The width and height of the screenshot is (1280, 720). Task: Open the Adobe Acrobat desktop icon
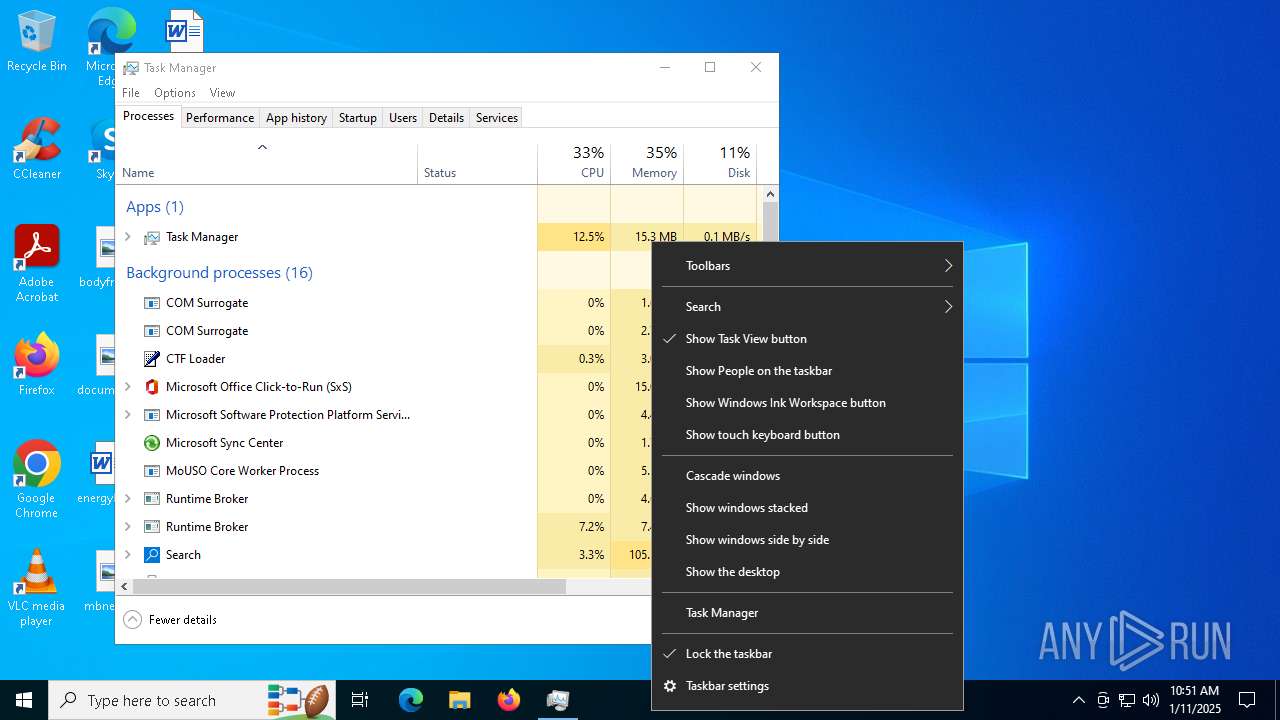tap(37, 264)
